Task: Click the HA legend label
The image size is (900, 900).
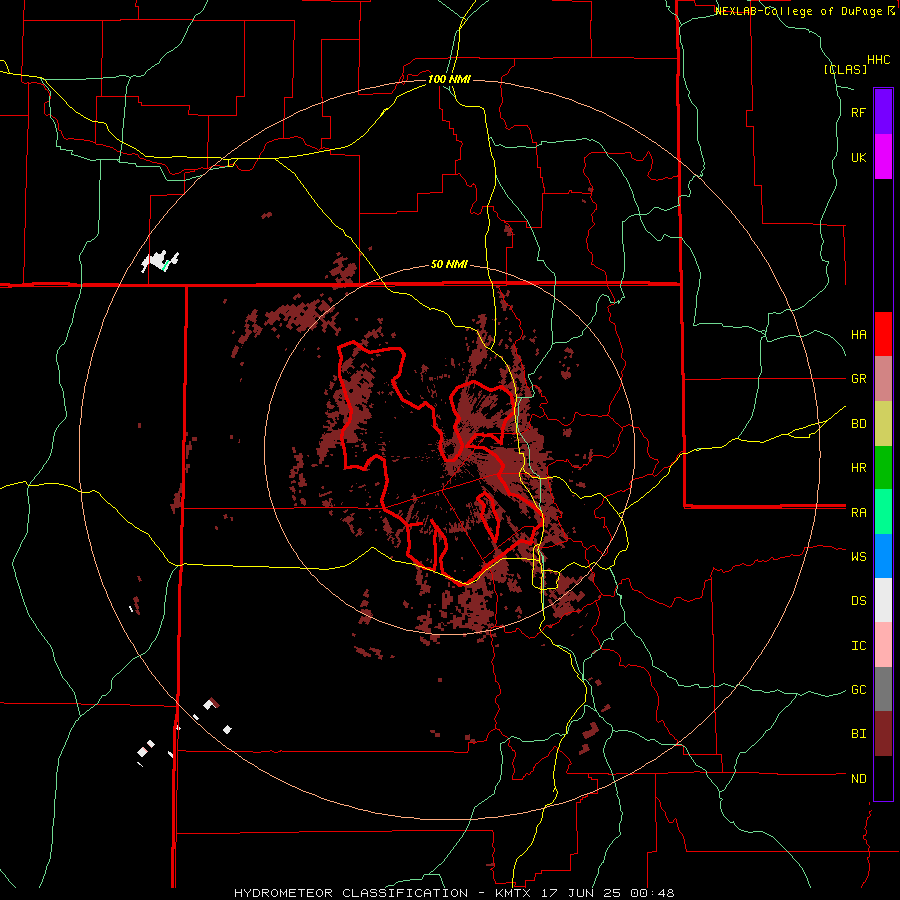Action: click(x=859, y=335)
